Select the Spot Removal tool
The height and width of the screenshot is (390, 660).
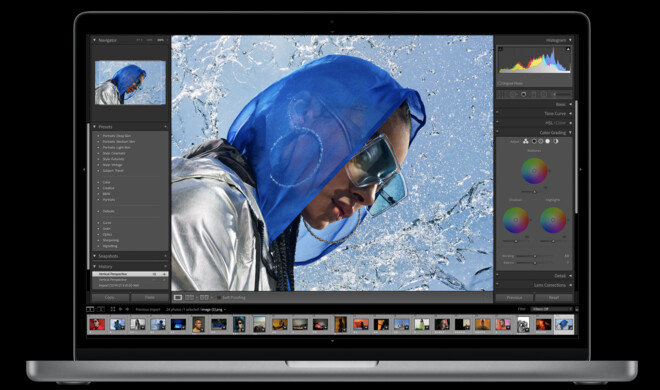tap(514, 94)
